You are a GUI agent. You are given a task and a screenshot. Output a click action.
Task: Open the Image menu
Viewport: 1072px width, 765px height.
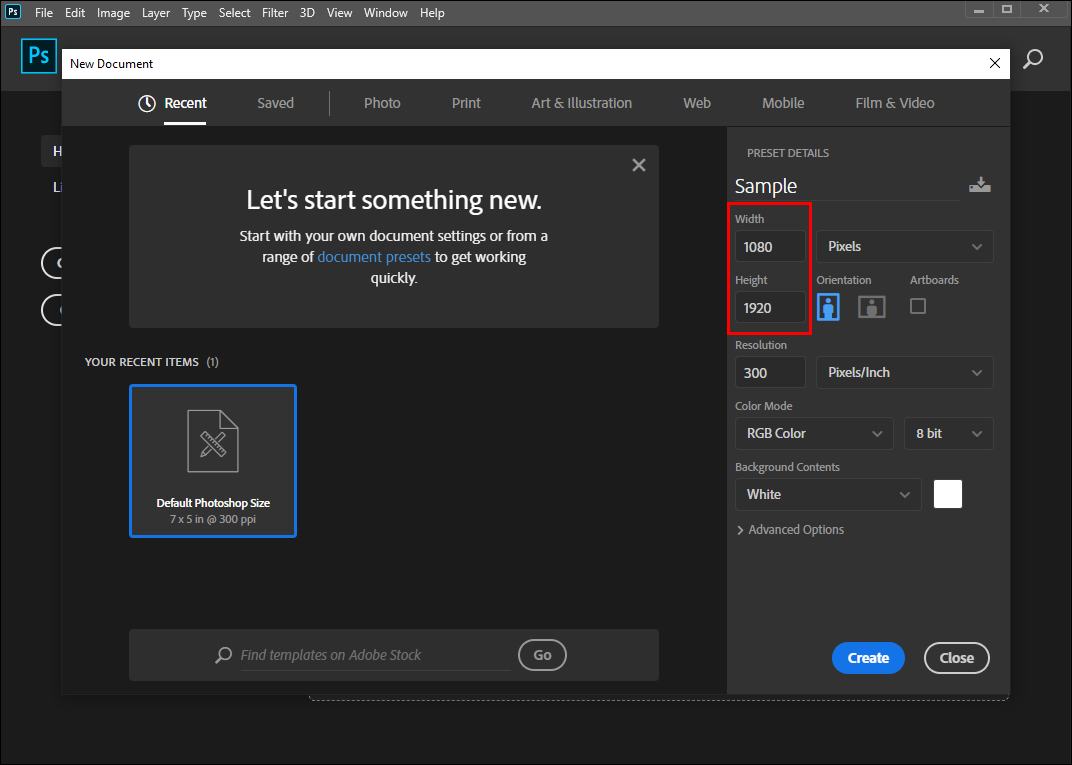113,13
